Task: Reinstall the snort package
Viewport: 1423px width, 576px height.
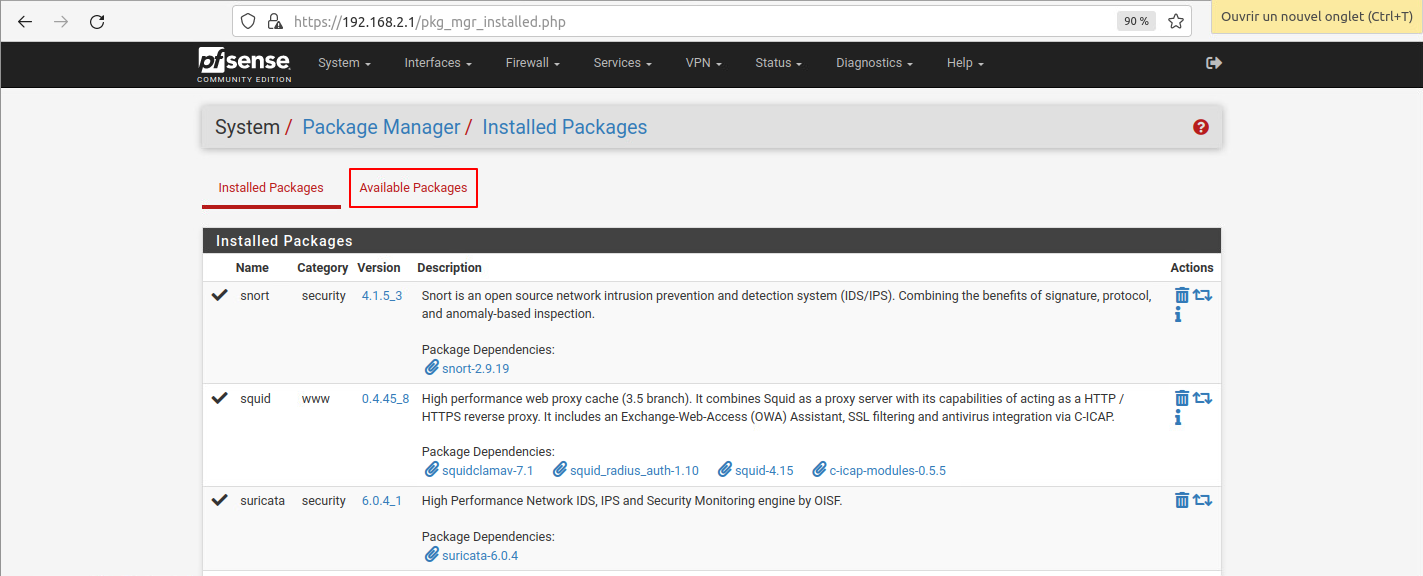Action: [x=1202, y=295]
